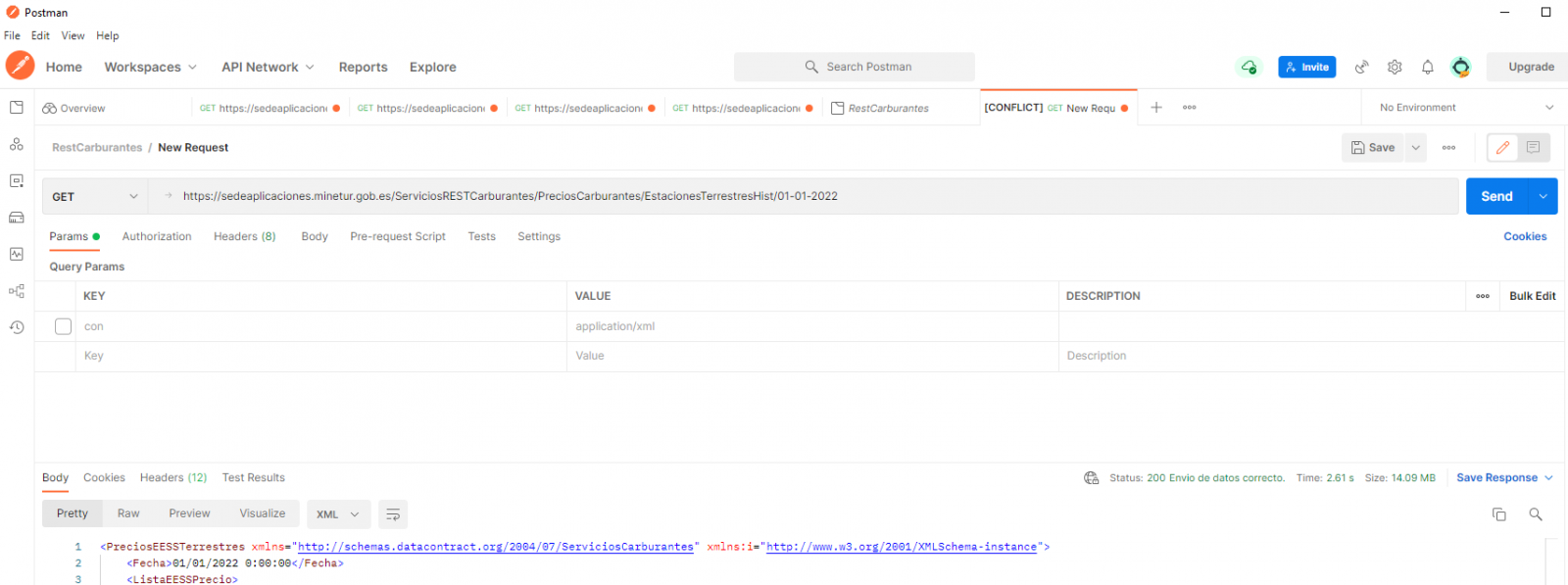Image resolution: width=1568 pixels, height=585 pixels.
Task: Open Explore in the header
Action: (x=433, y=67)
